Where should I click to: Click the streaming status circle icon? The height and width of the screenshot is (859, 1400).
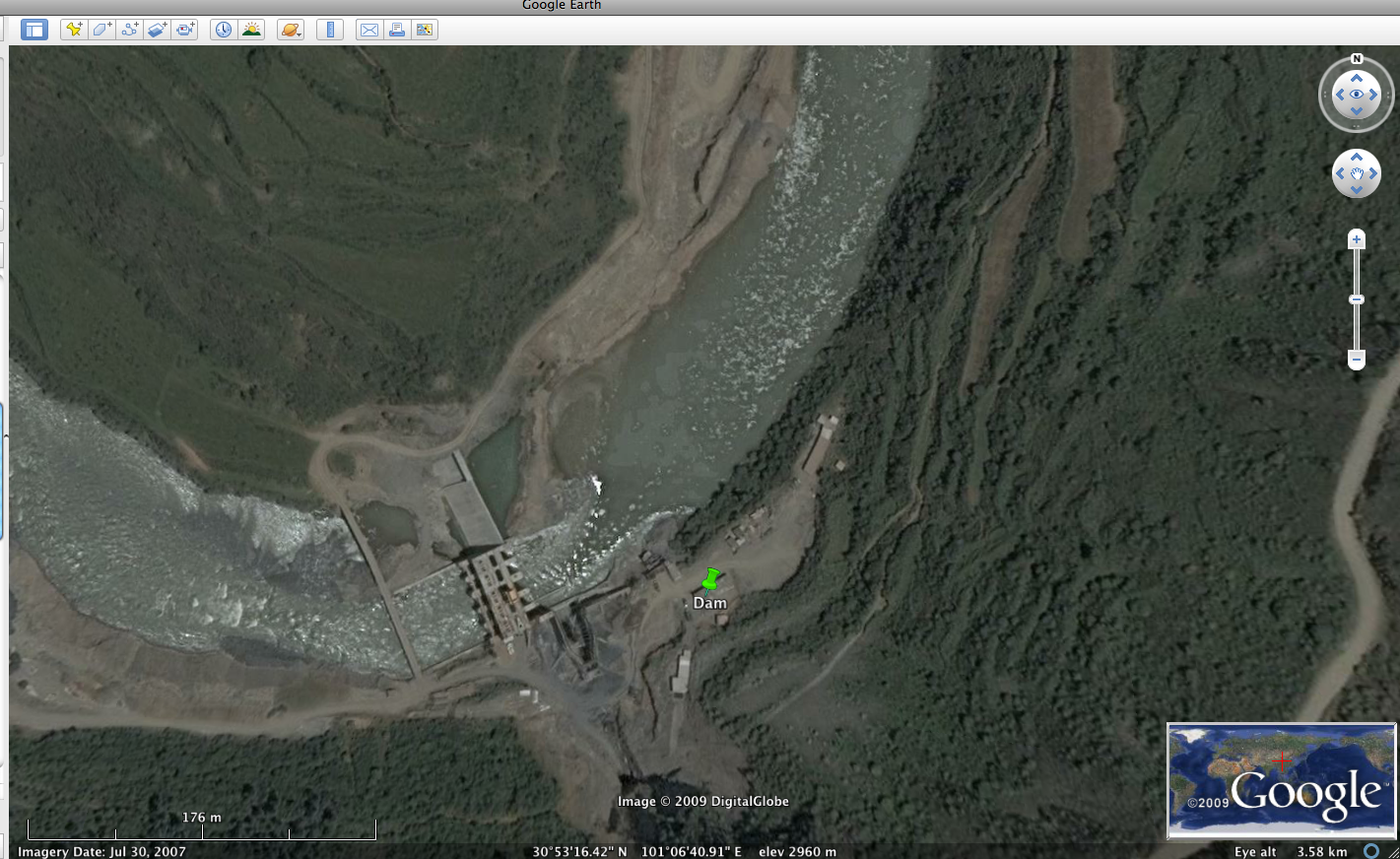(1371, 851)
